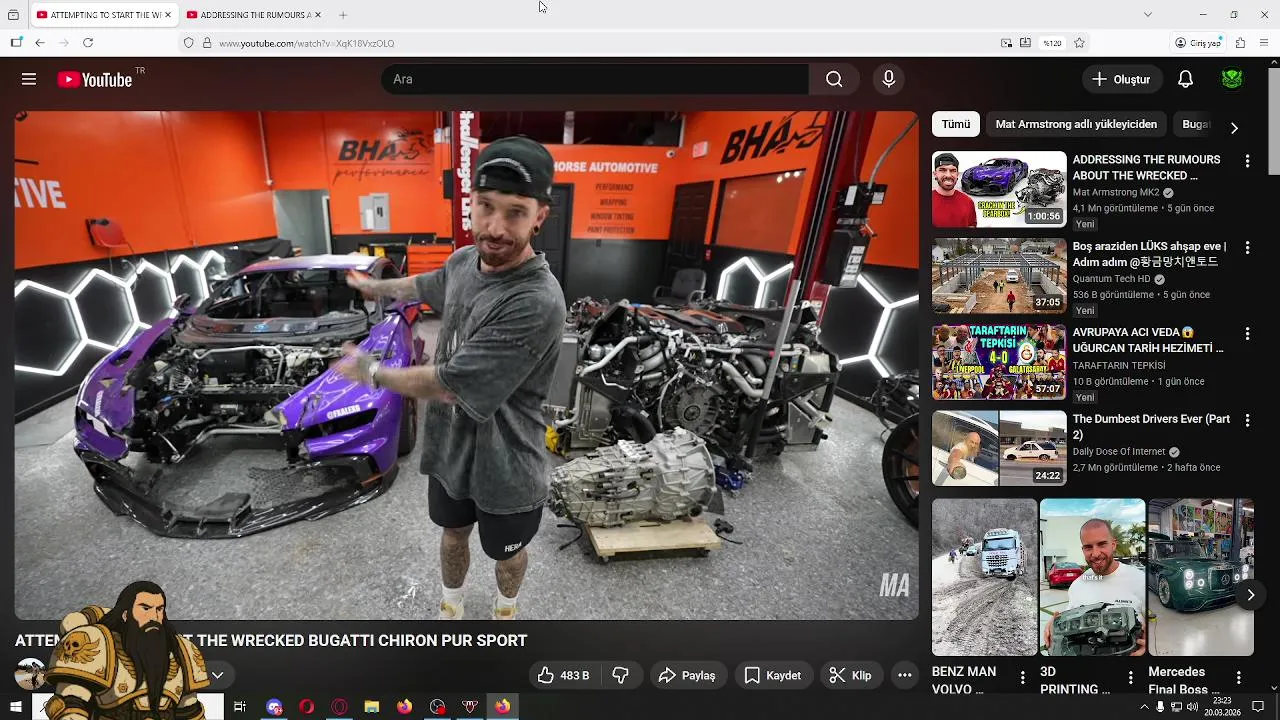
Task: Open options for The Dumbest Drivers Ever
Action: 1247,421
